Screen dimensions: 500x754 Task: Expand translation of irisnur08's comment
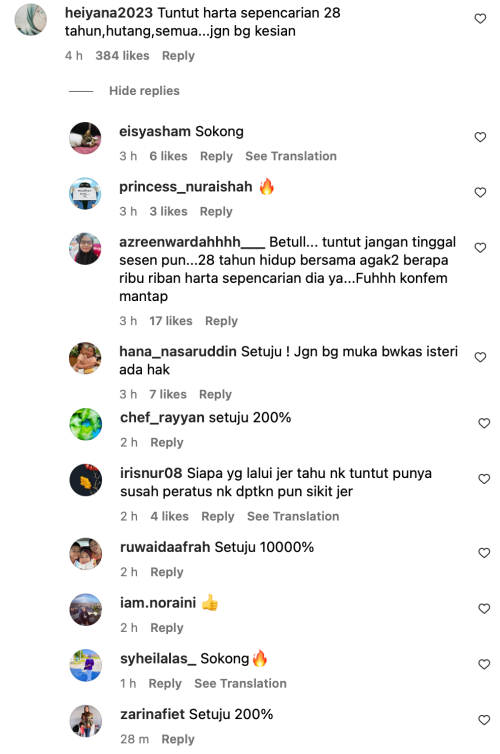(293, 516)
